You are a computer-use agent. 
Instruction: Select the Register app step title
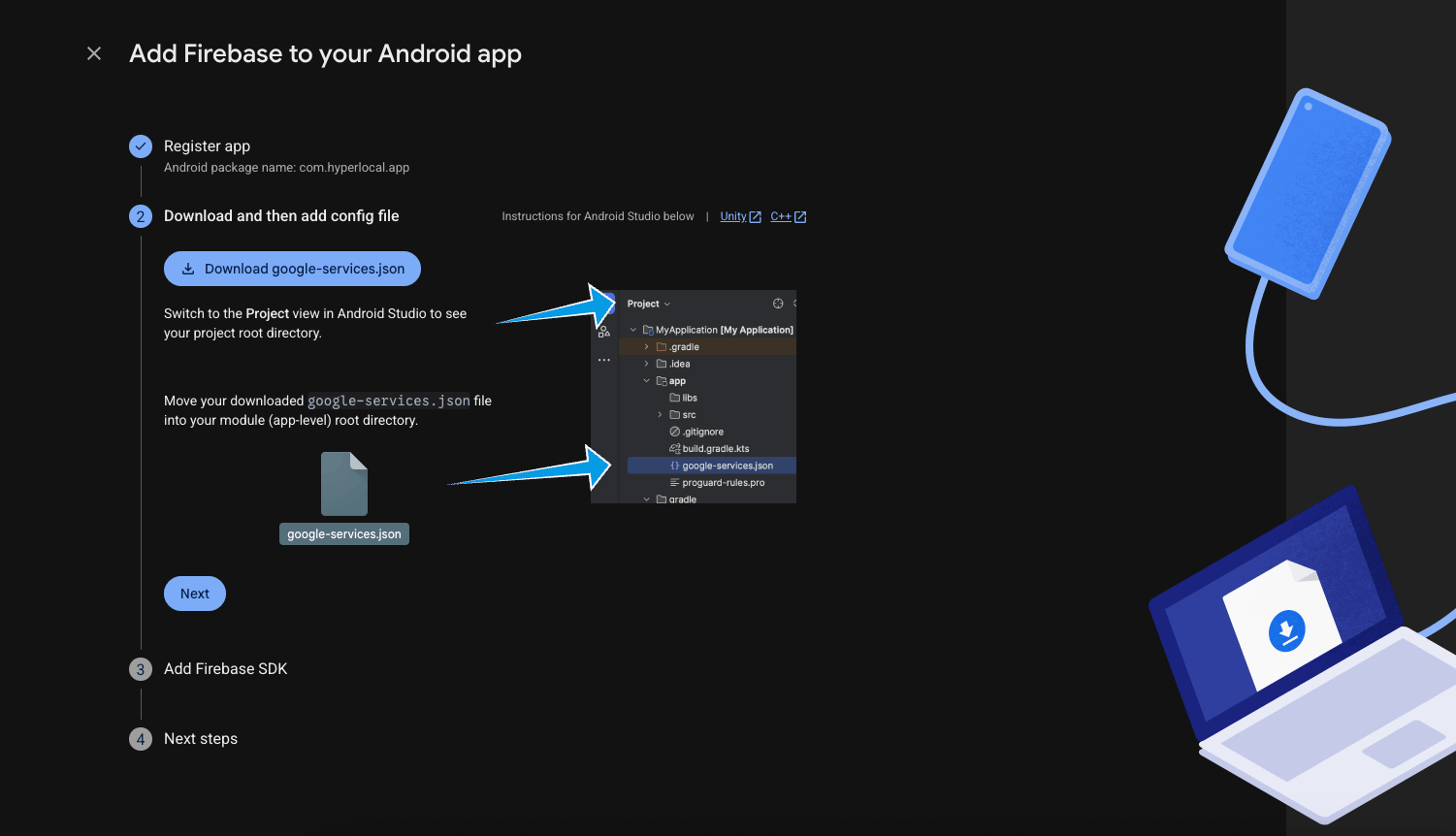point(207,145)
